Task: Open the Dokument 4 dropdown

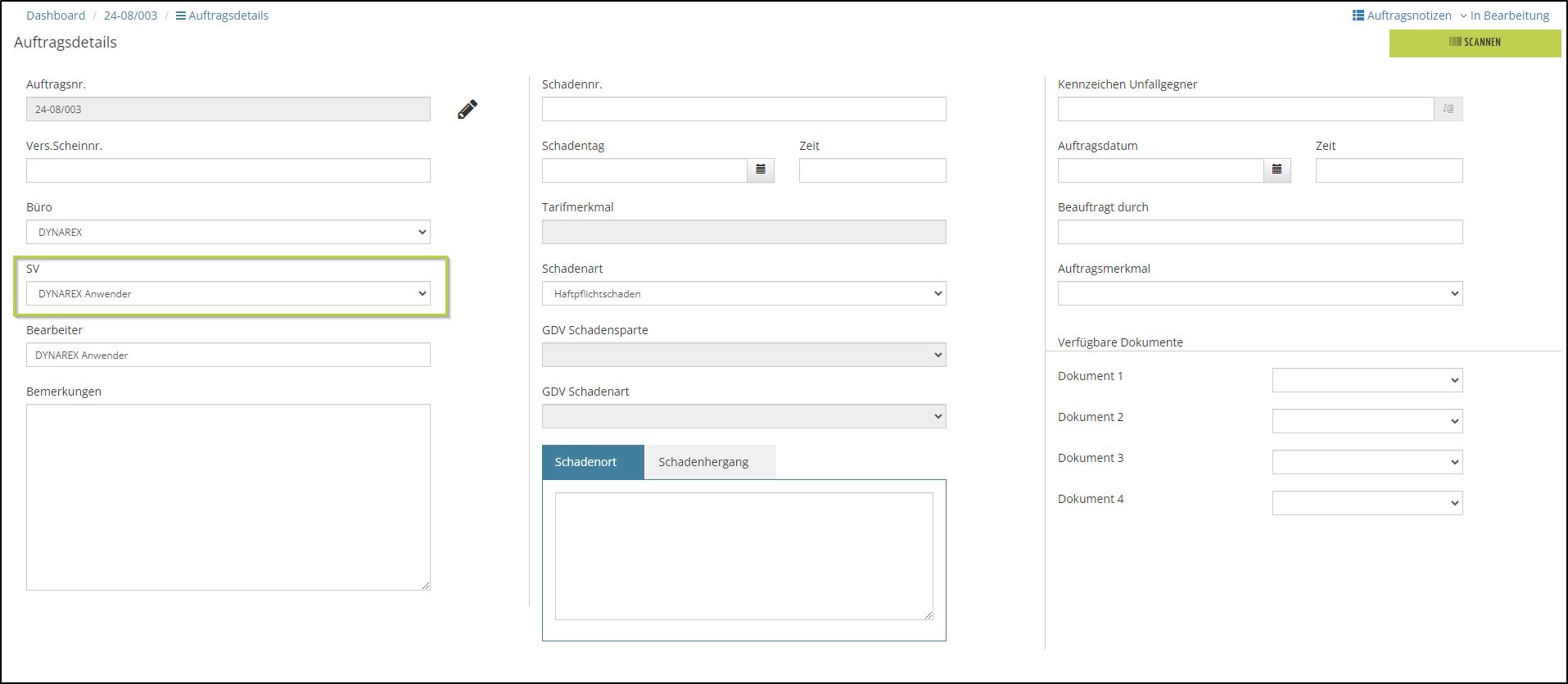Action: (x=1367, y=503)
